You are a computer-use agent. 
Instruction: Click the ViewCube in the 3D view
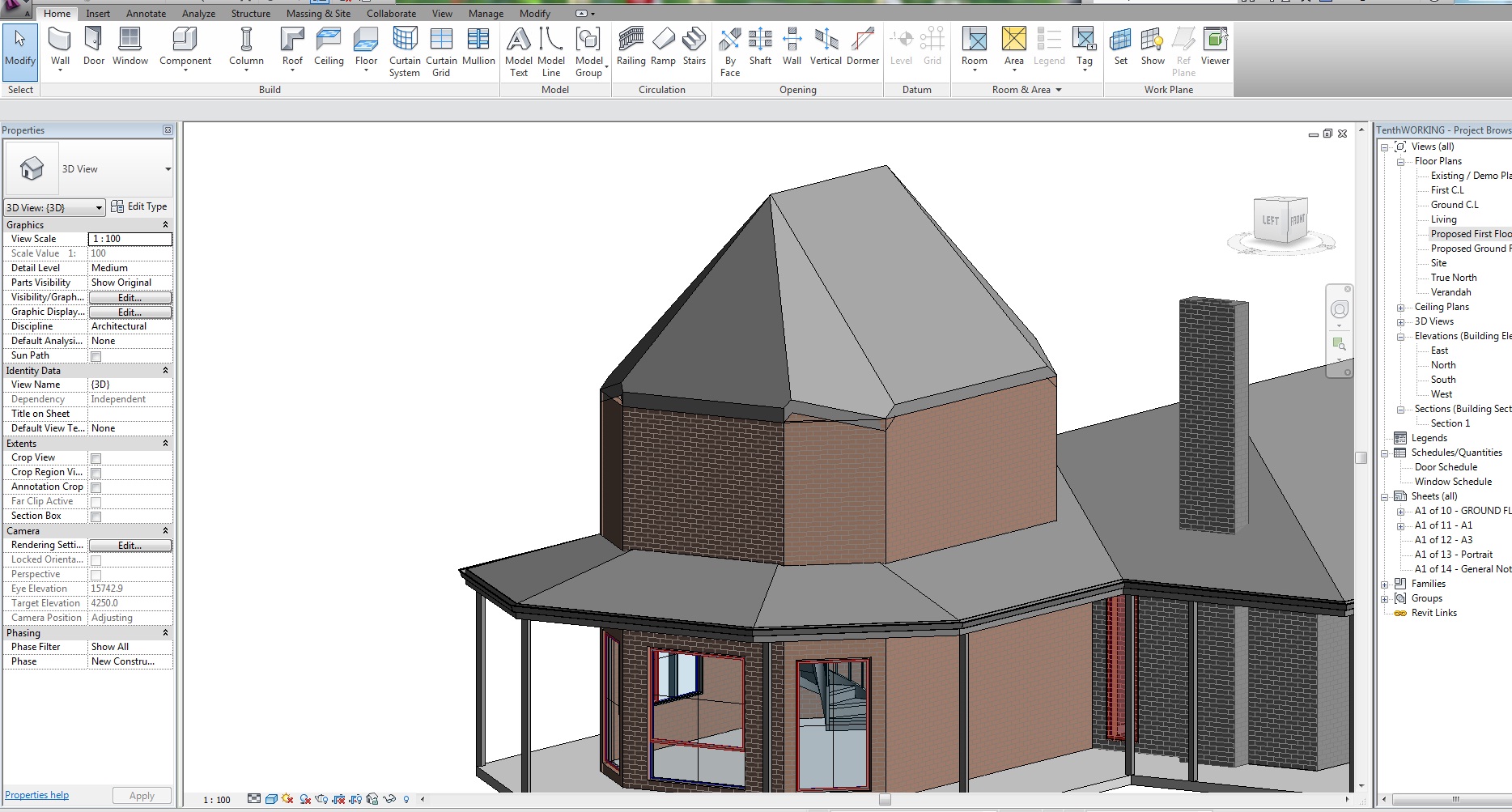(x=1281, y=221)
